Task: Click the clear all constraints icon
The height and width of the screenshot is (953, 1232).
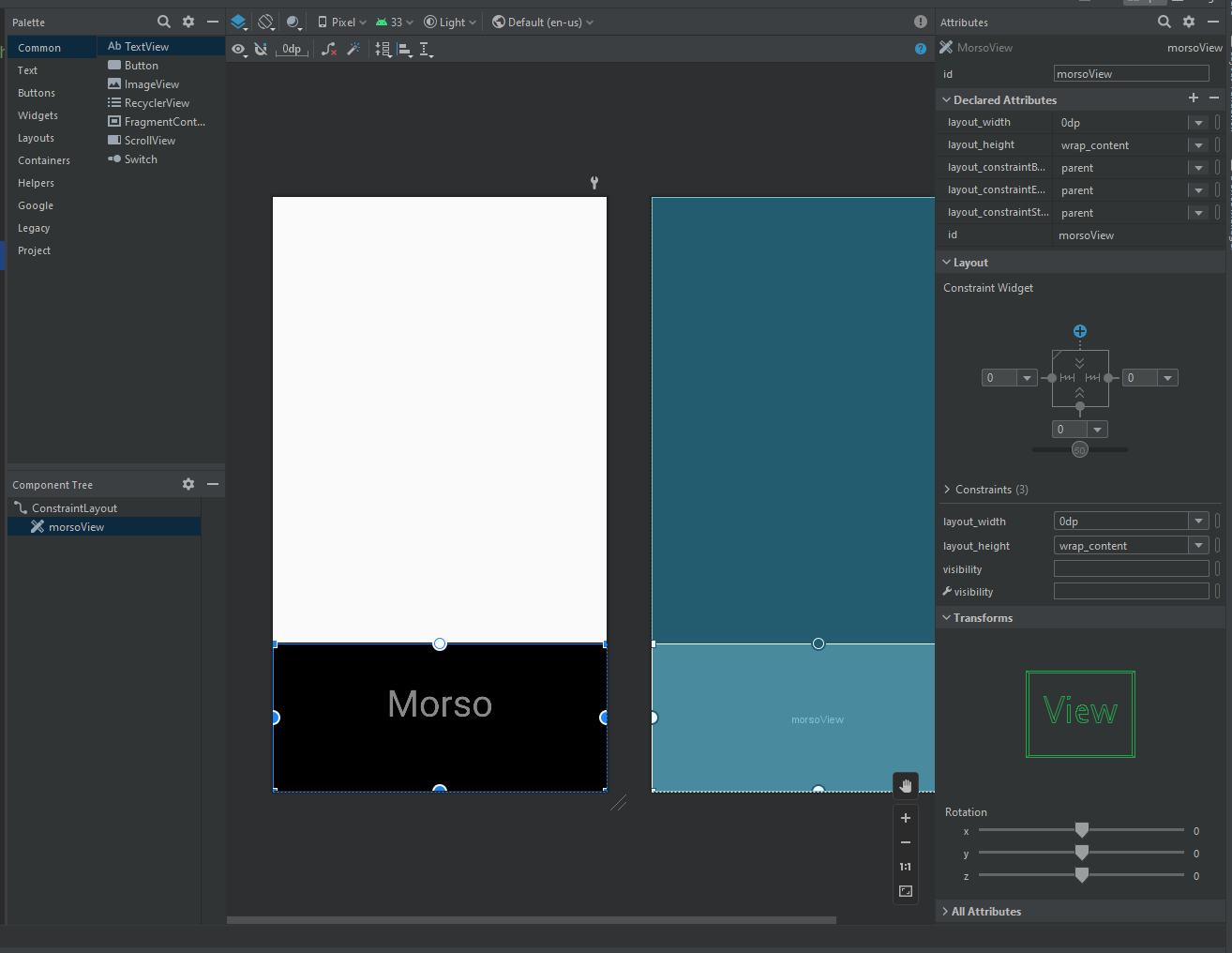Action: (329, 49)
